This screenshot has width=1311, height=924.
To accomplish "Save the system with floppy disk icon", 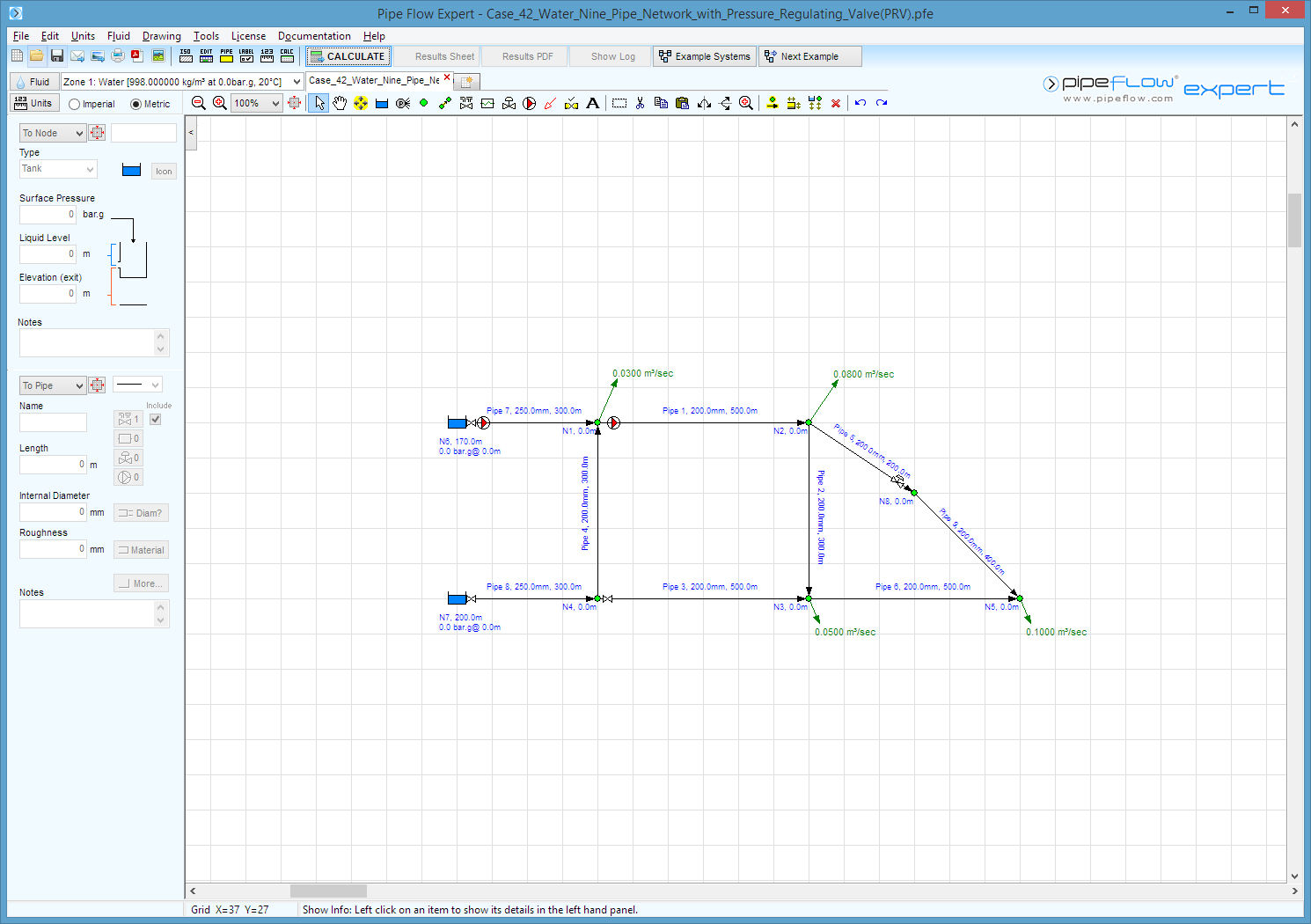I will (x=57, y=56).
